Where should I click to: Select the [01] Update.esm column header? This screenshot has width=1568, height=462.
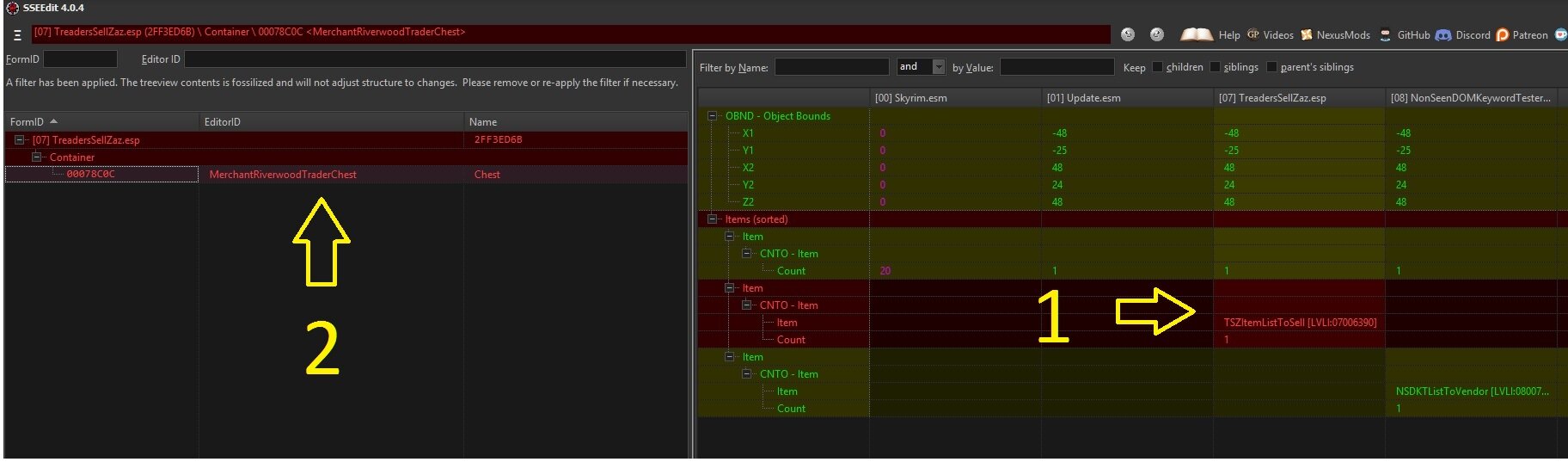[1127, 97]
